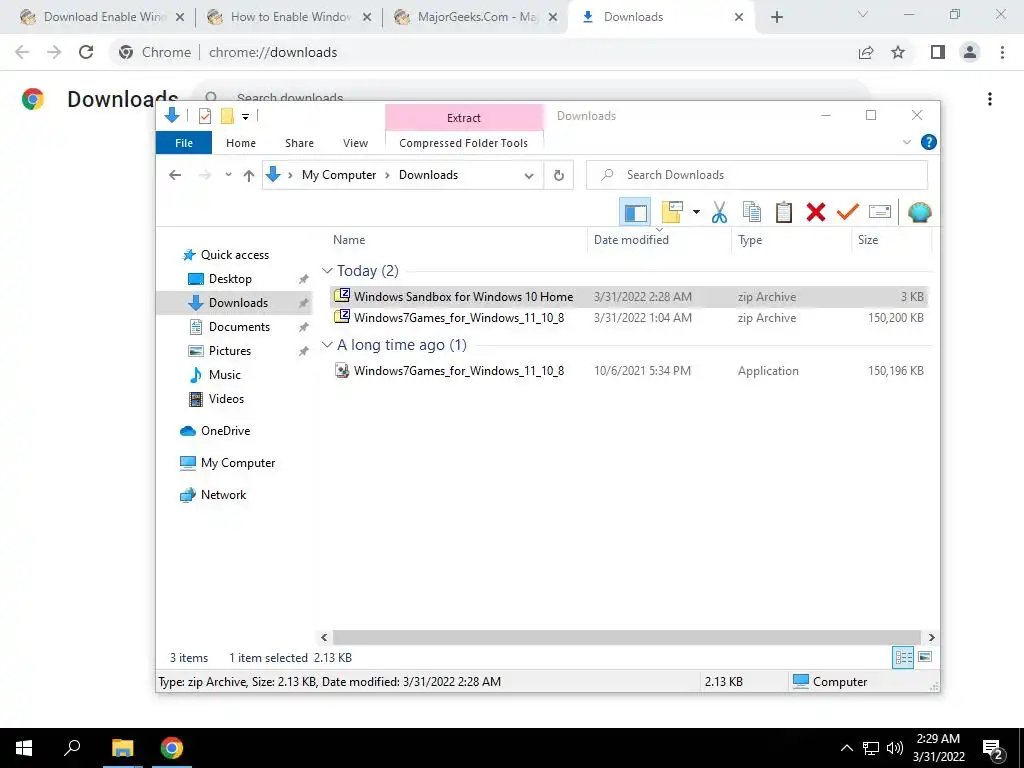Image resolution: width=1024 pixels, height=768 pixels.
Task: Switch to Details view icon in status bar
Action: (x=903, y=657)
